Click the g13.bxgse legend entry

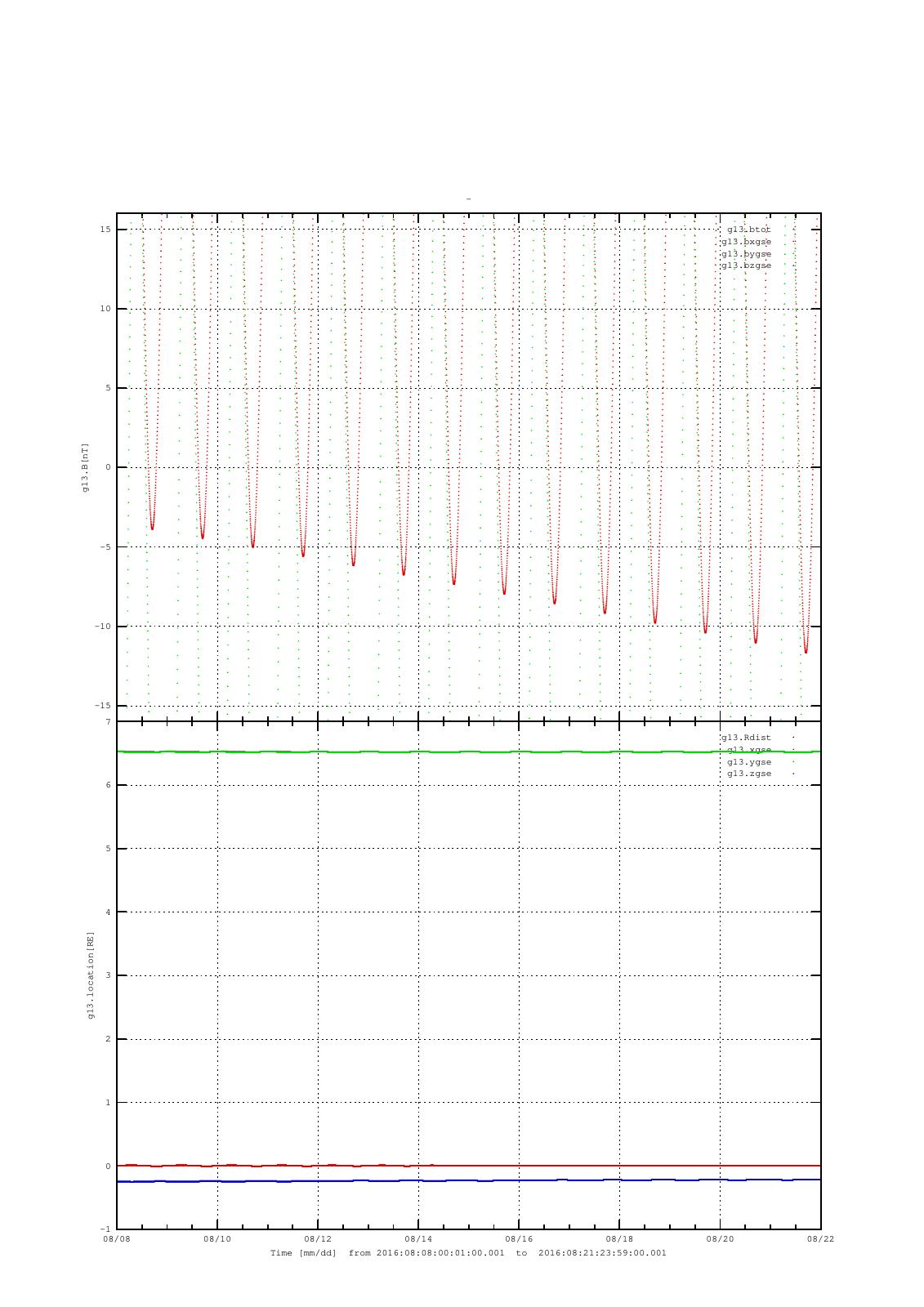click(x=746, y=242)
